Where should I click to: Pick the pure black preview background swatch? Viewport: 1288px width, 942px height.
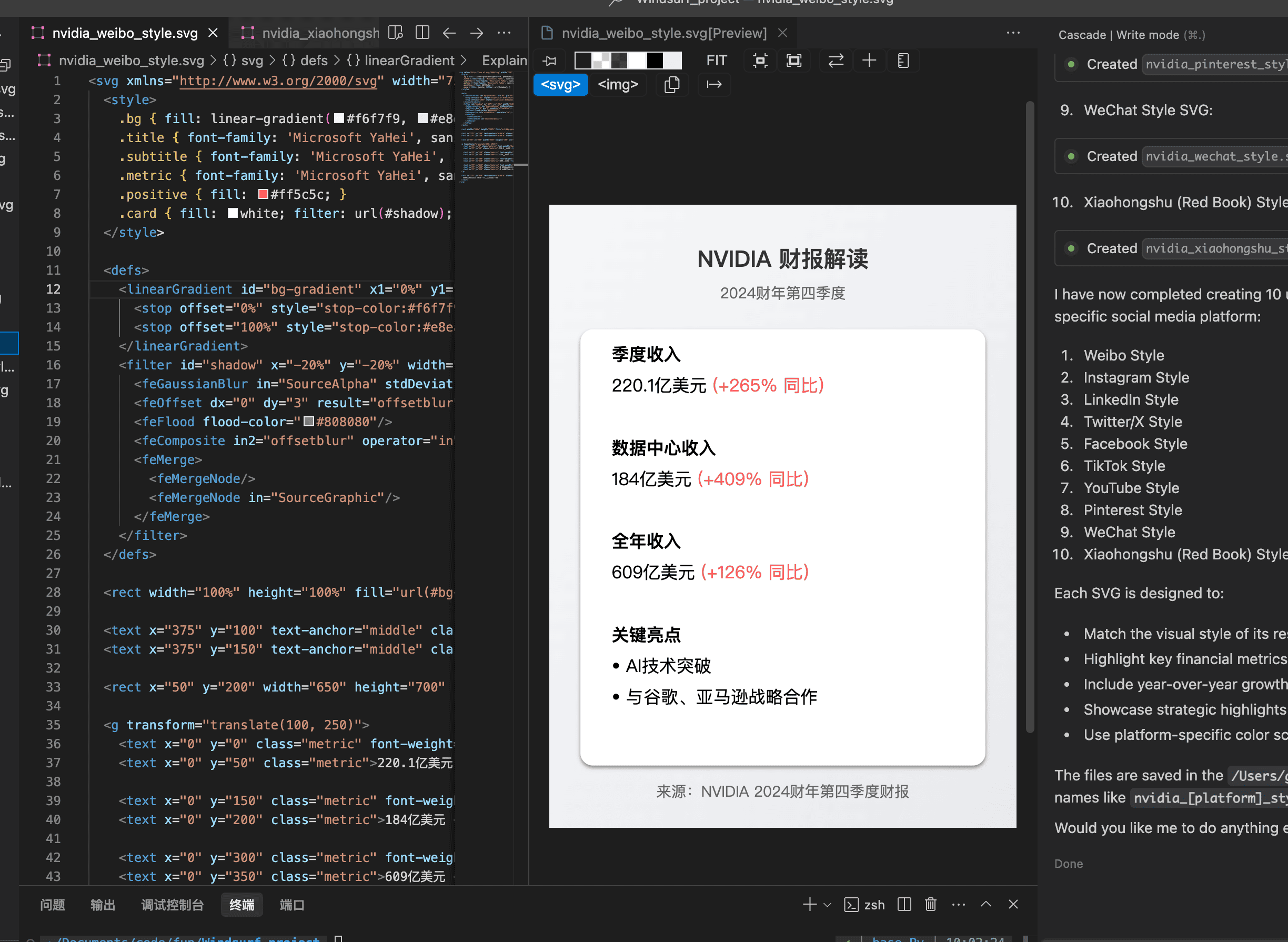[655, 61]
